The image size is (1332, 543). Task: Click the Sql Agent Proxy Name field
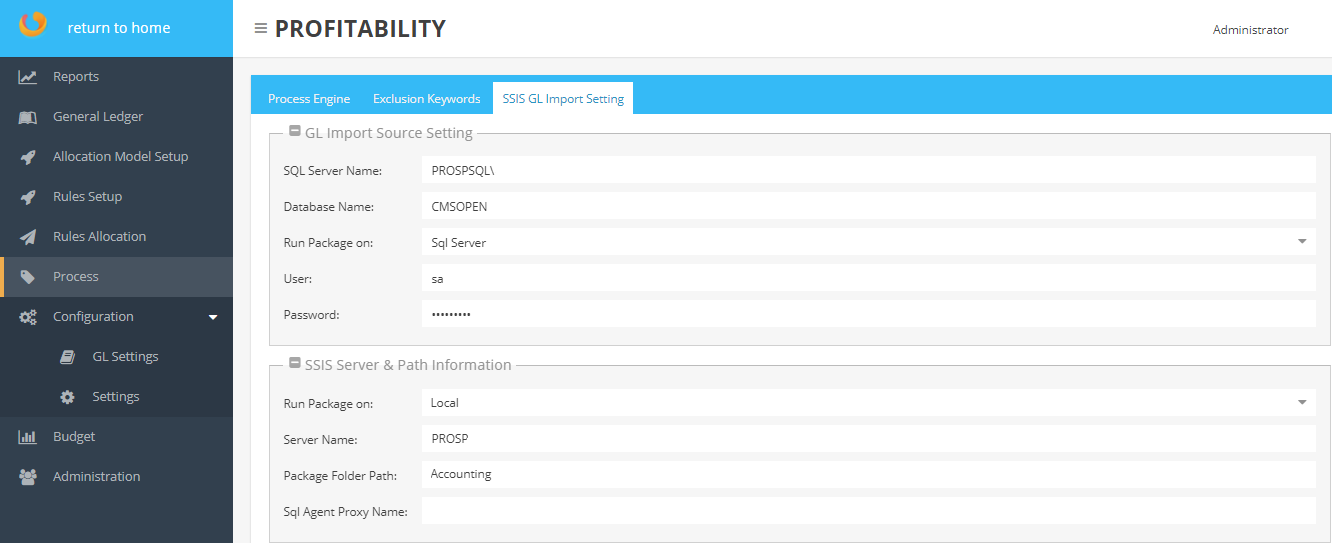(x=867, y=511)
